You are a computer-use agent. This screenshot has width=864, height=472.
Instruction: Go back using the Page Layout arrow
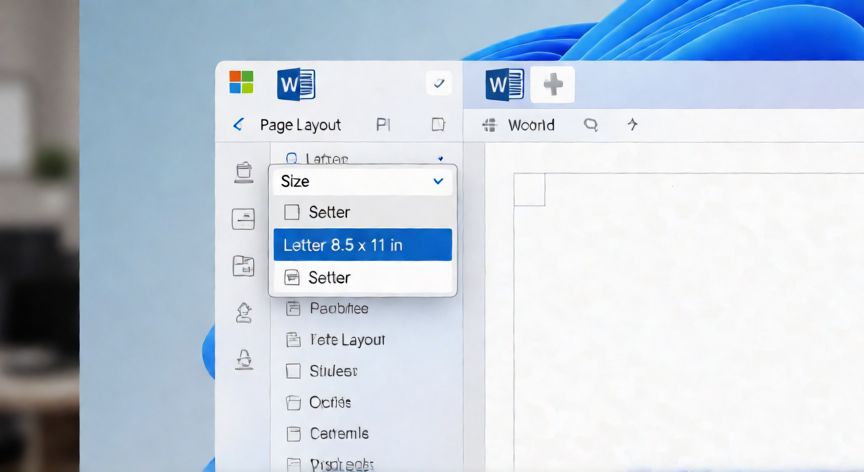(238, 124)
